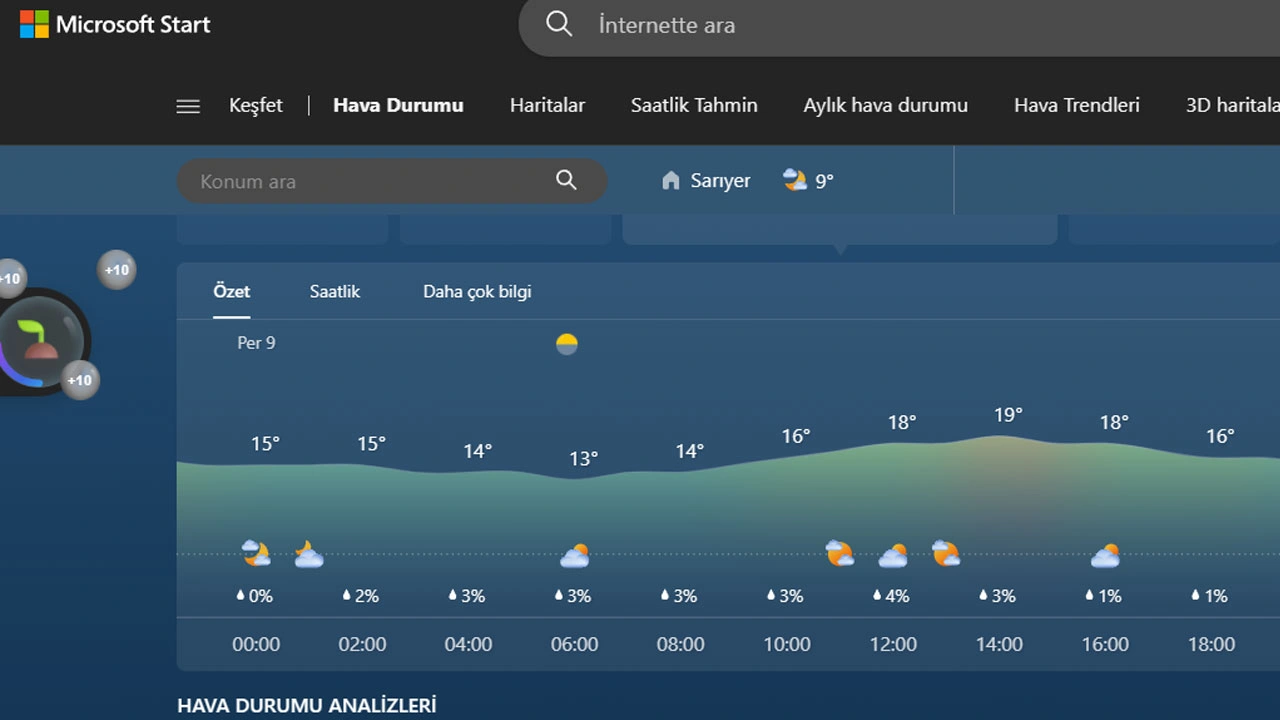Click the moon and cloud icon above 02:00
Viewport: 1280px width, 720px height.
pos(308,553)
